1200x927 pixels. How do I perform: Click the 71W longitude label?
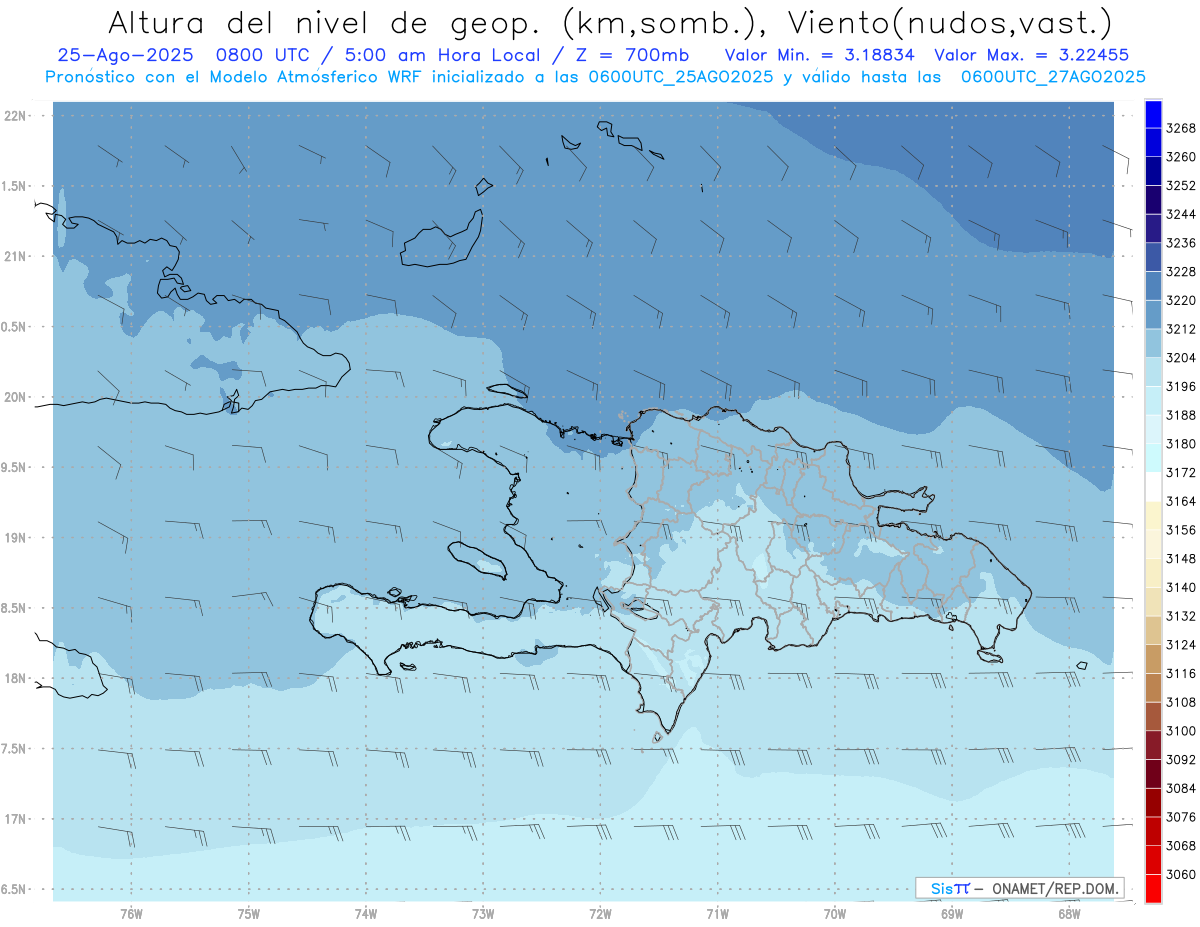[x=717, y=913]
